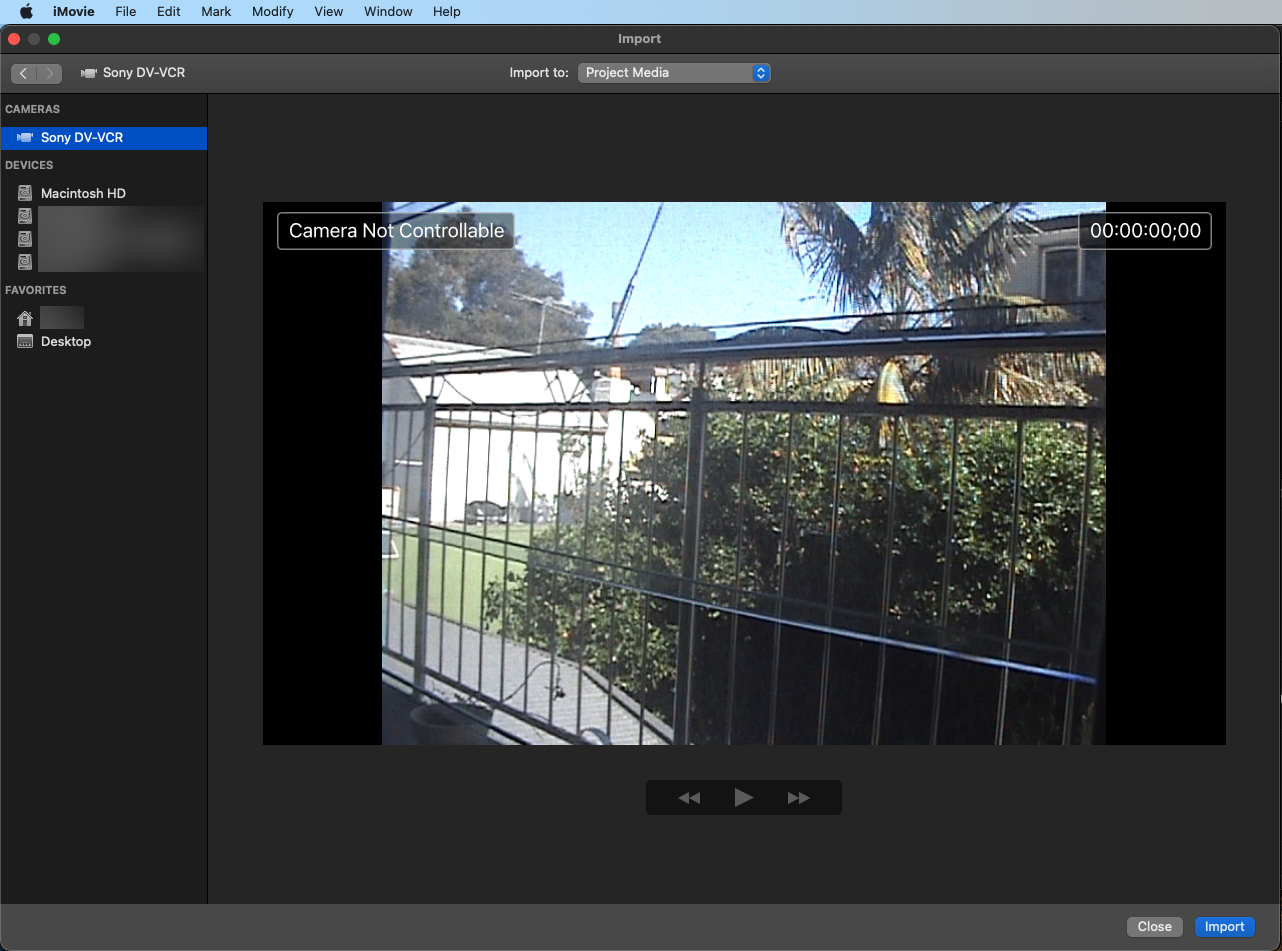Click the forward navigation arrow

[x=49, y=73]
